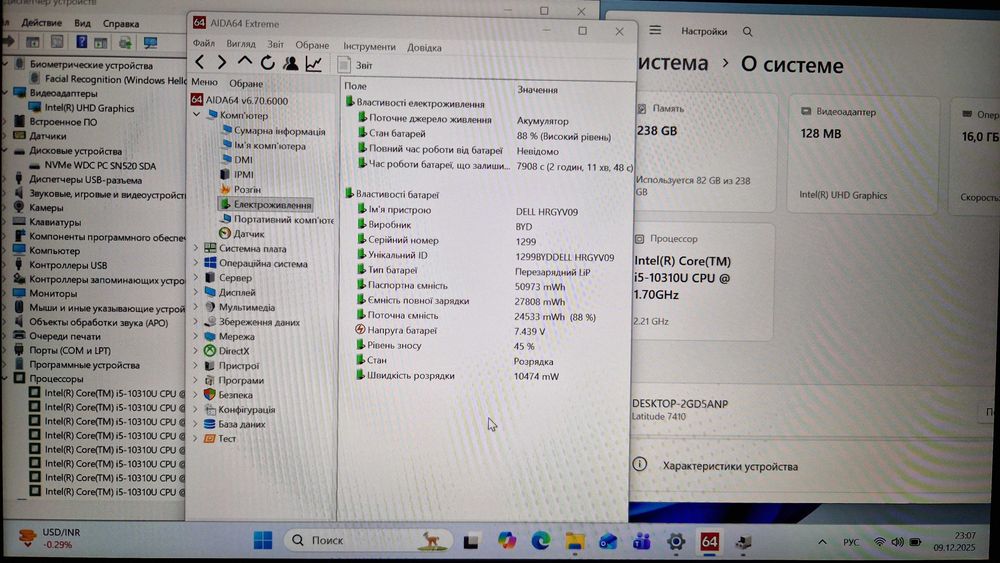Screen dimensions: 1000x563
Task: Select the Тест tree item
Action: click(x=220, y=439)
